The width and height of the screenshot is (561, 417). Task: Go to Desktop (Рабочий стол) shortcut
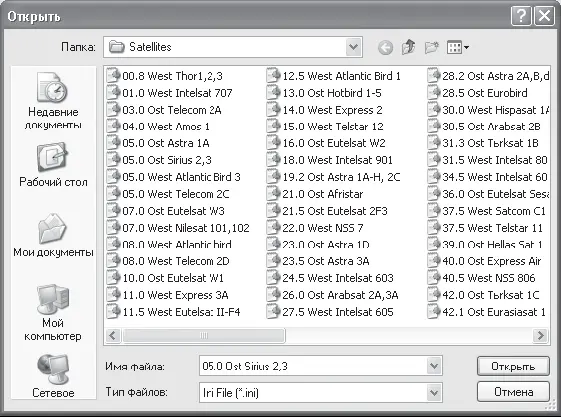pos(53,165)
